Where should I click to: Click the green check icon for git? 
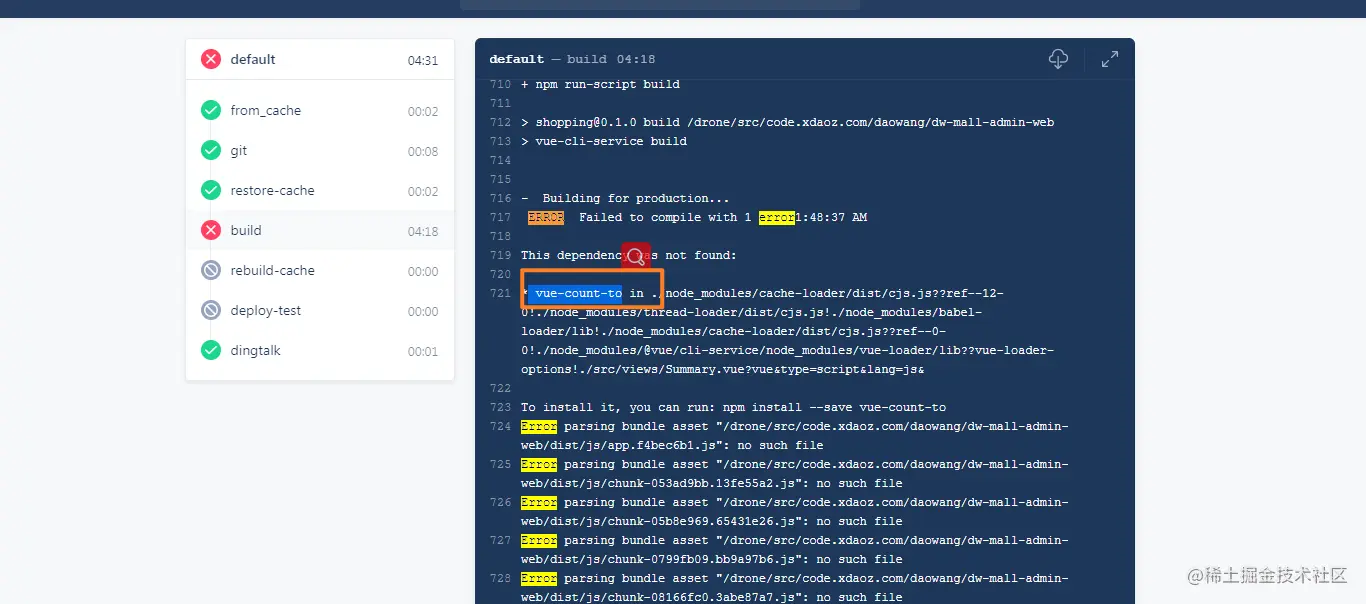tap(211, 150)
